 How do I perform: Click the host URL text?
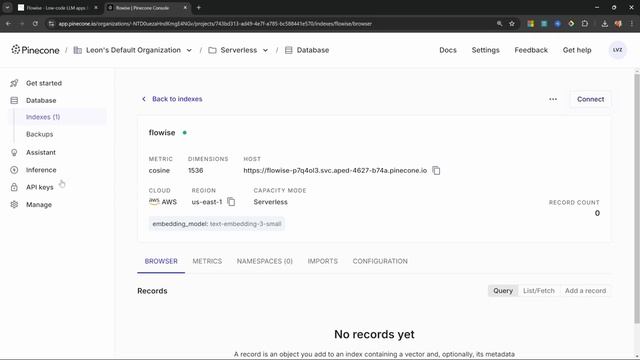pos(335,171)
